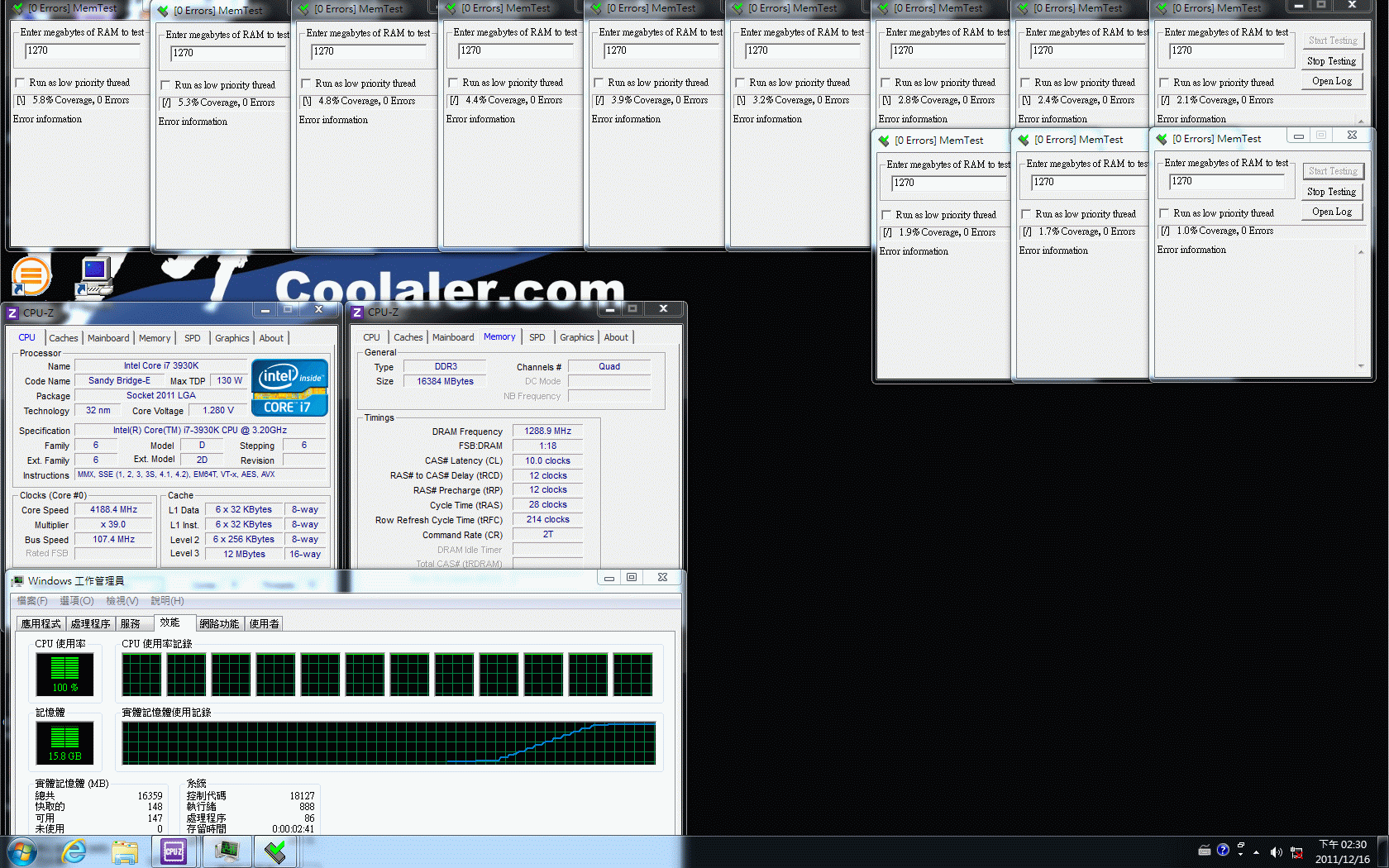Click Task Manager title bar icon
This screenshot has height=868, width=1389.
pos(17,581)
